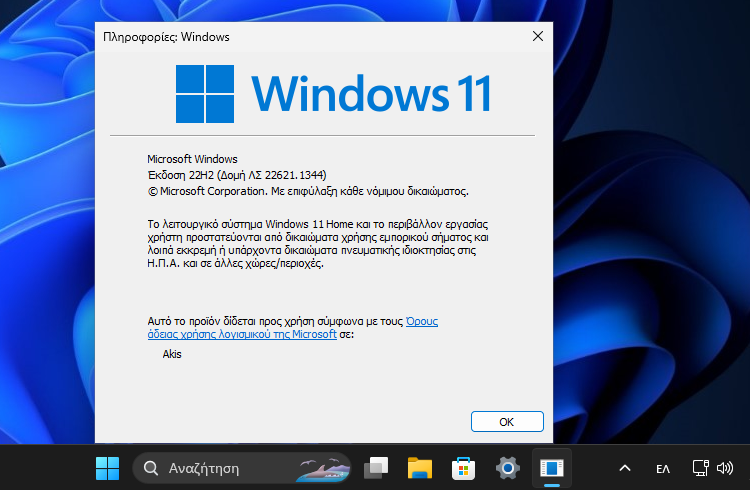Select the text Έκδοση 22H2 (Δομή ΛΣ 22621.1344)

(237, 175)
